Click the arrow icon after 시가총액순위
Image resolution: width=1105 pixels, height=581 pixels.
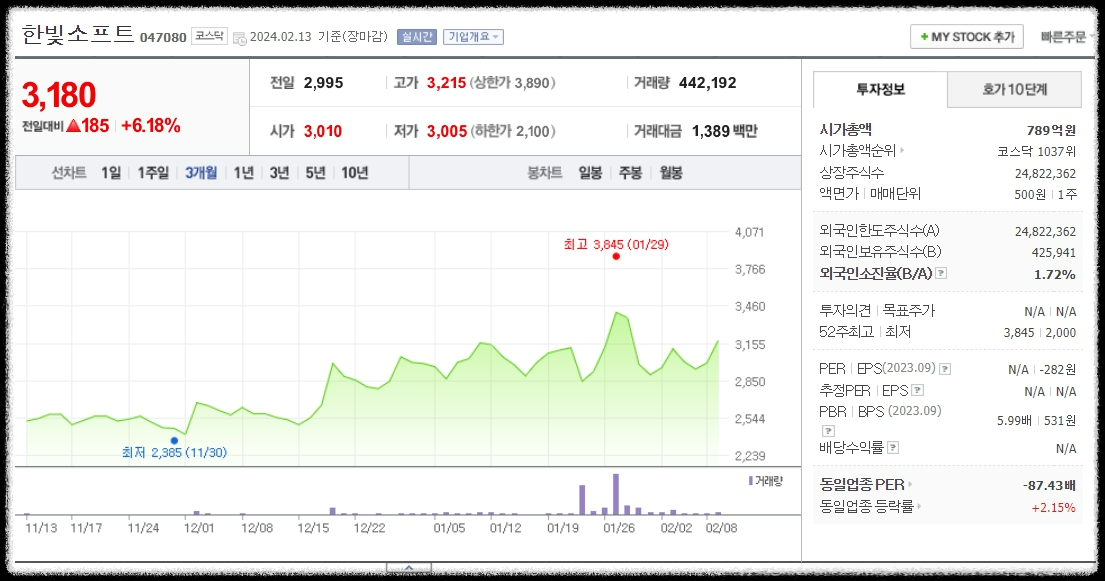tap(902, 150)
